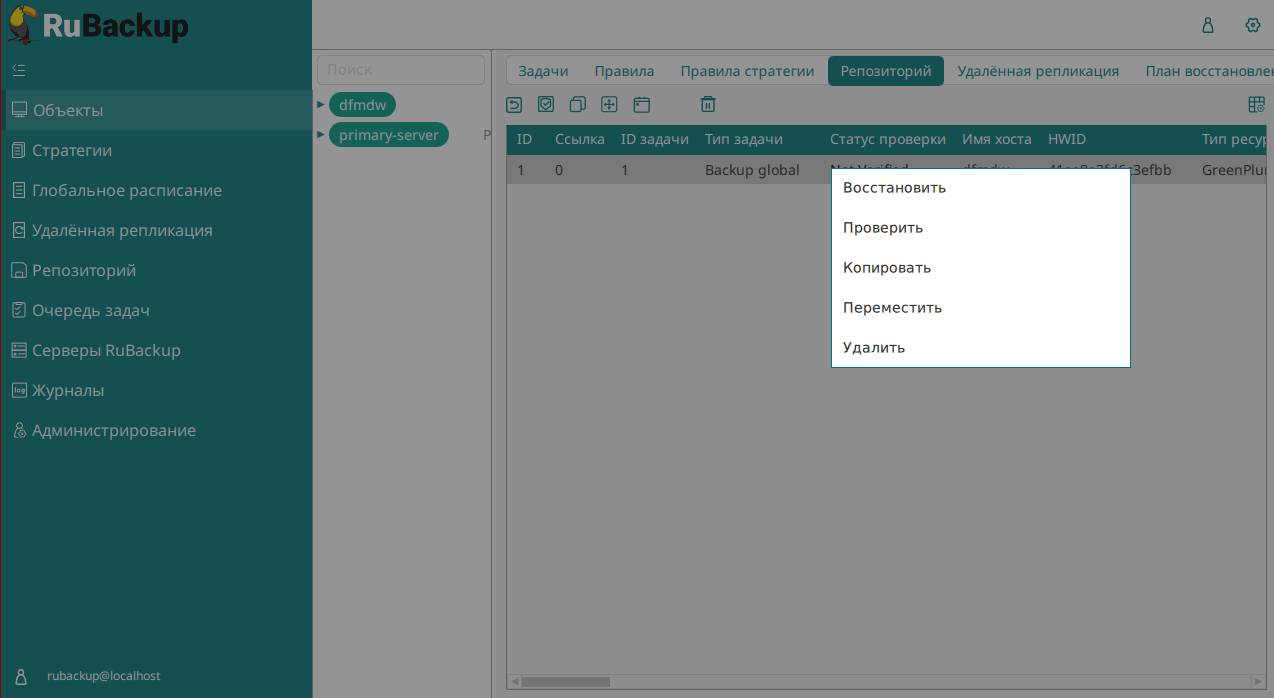This screenshot has width=1274, height=698.
Task: Choose Восстановить from the context menu
Action: [x=894, y=188]
